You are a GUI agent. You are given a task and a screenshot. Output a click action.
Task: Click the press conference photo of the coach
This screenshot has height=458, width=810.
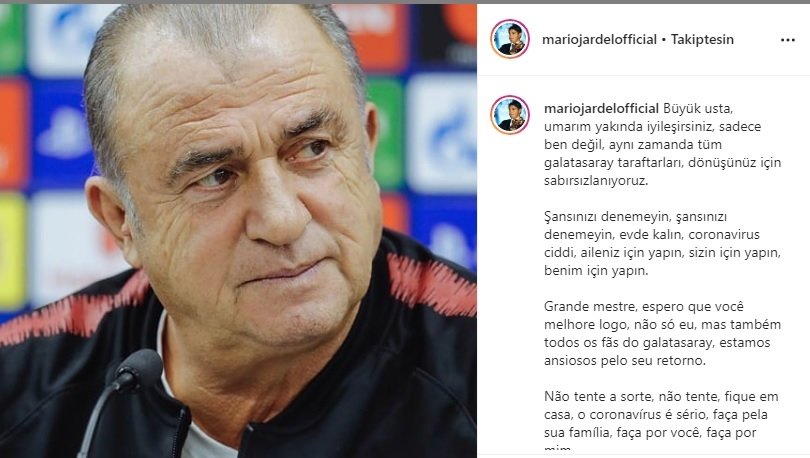tap(238, 231)
